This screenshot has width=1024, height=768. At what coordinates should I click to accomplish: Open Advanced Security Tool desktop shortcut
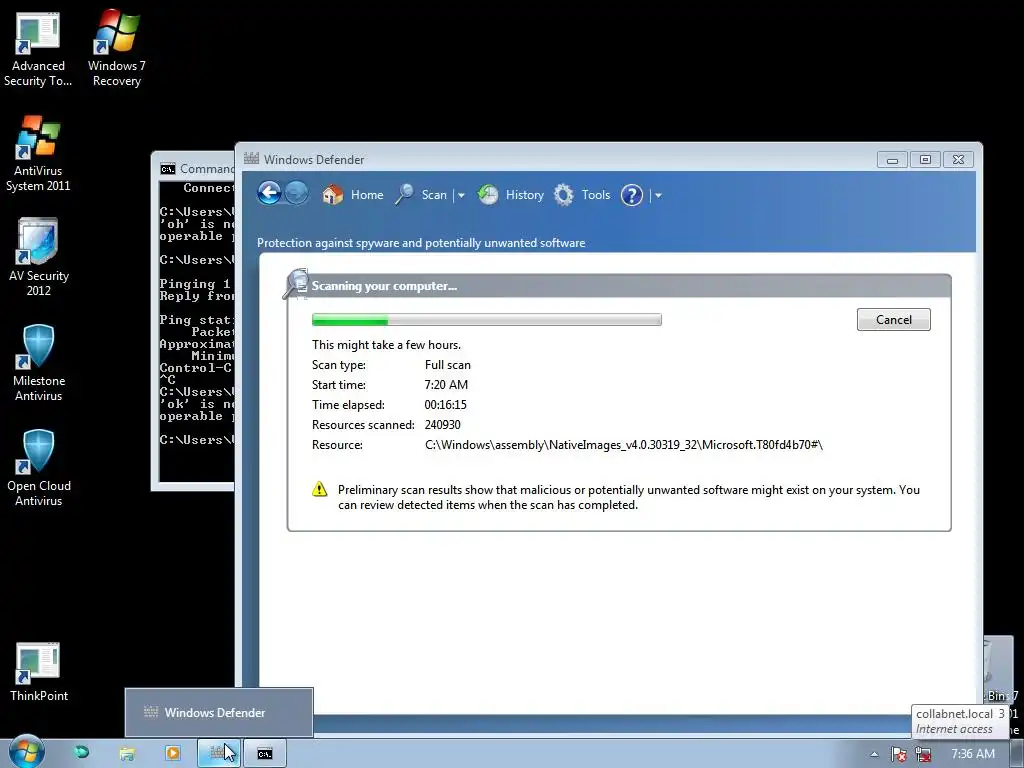38,51
